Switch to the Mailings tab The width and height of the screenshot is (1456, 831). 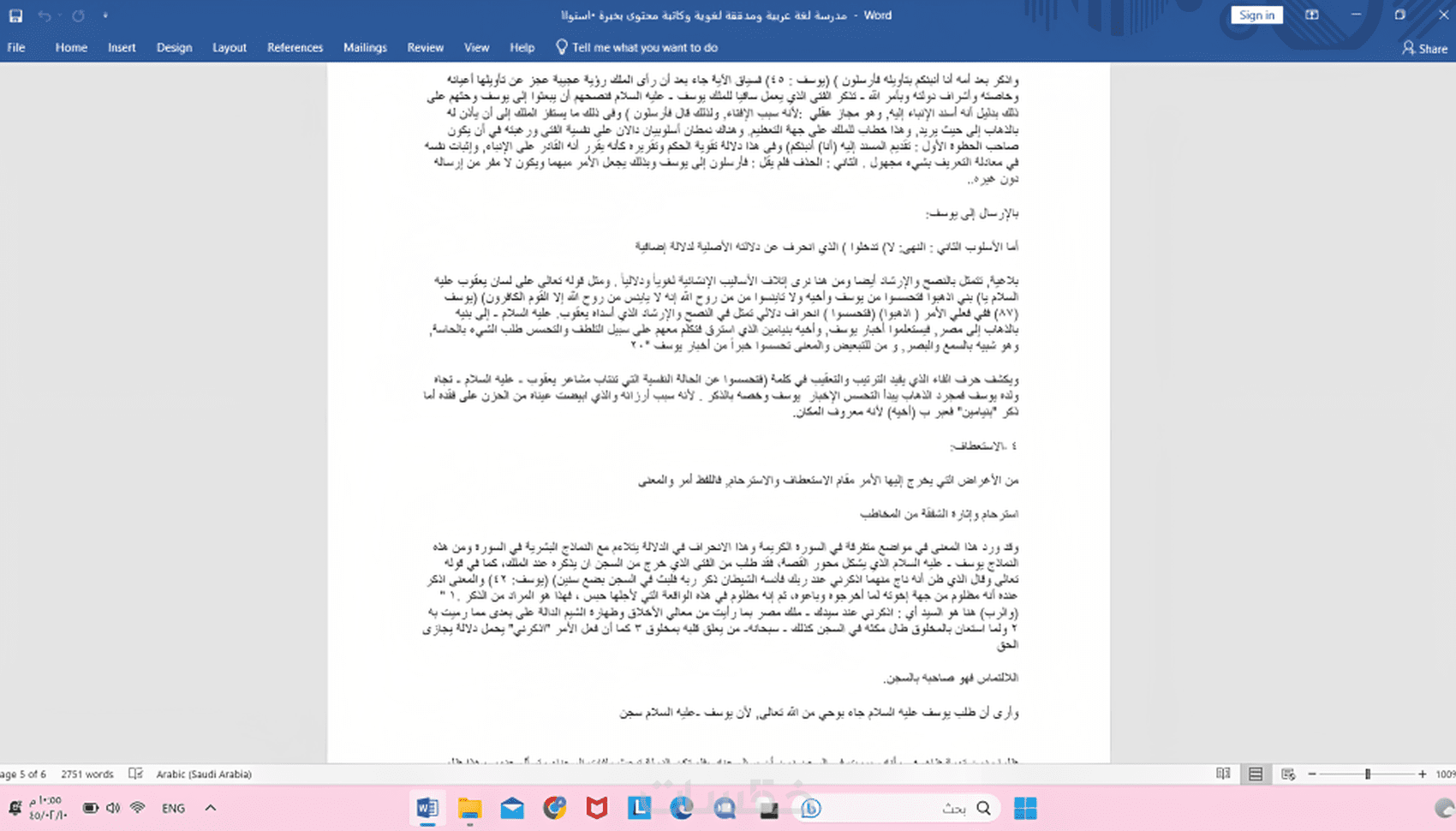point(365,48)
